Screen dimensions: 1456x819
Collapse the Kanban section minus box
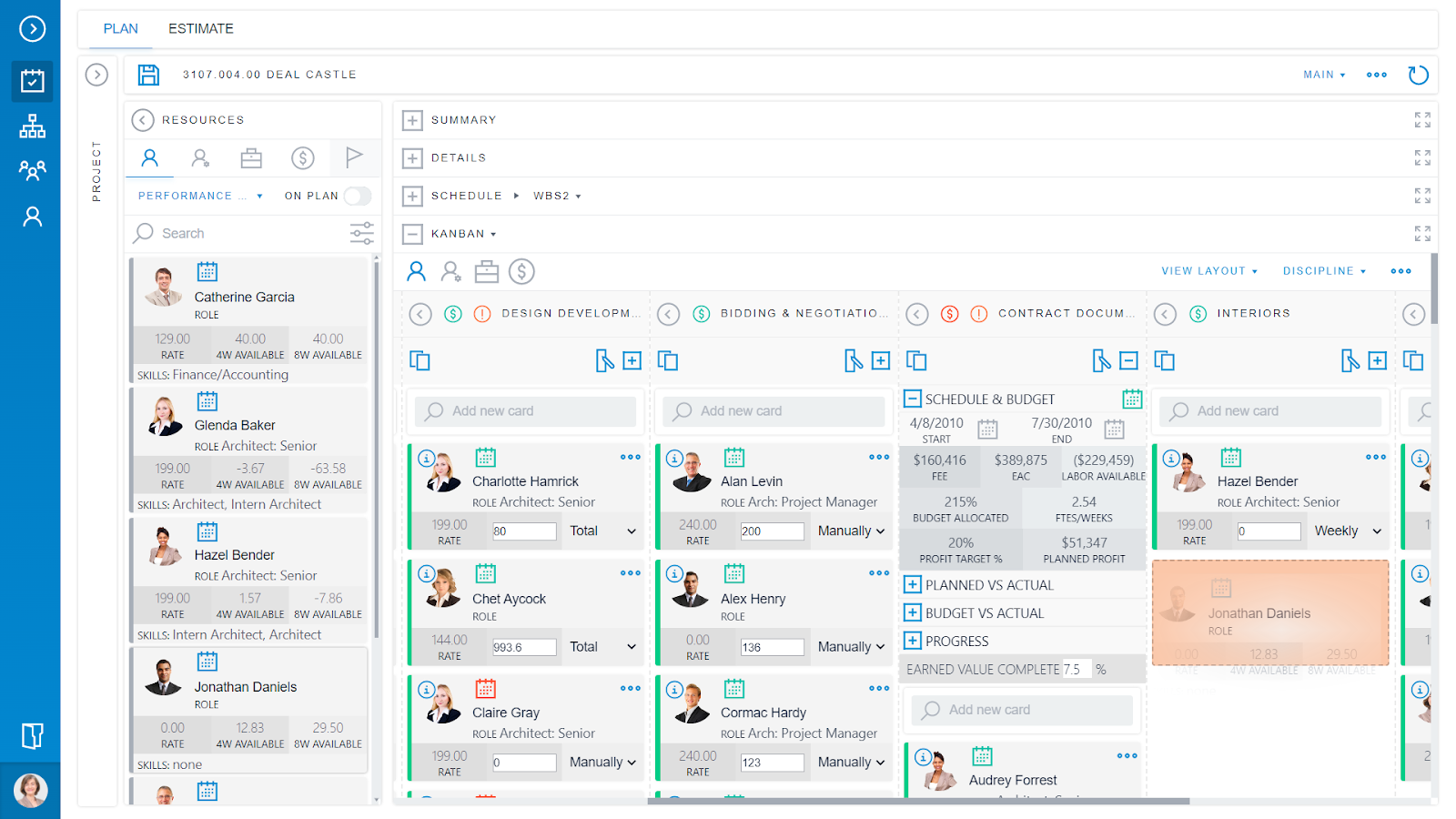coord(412,234)
